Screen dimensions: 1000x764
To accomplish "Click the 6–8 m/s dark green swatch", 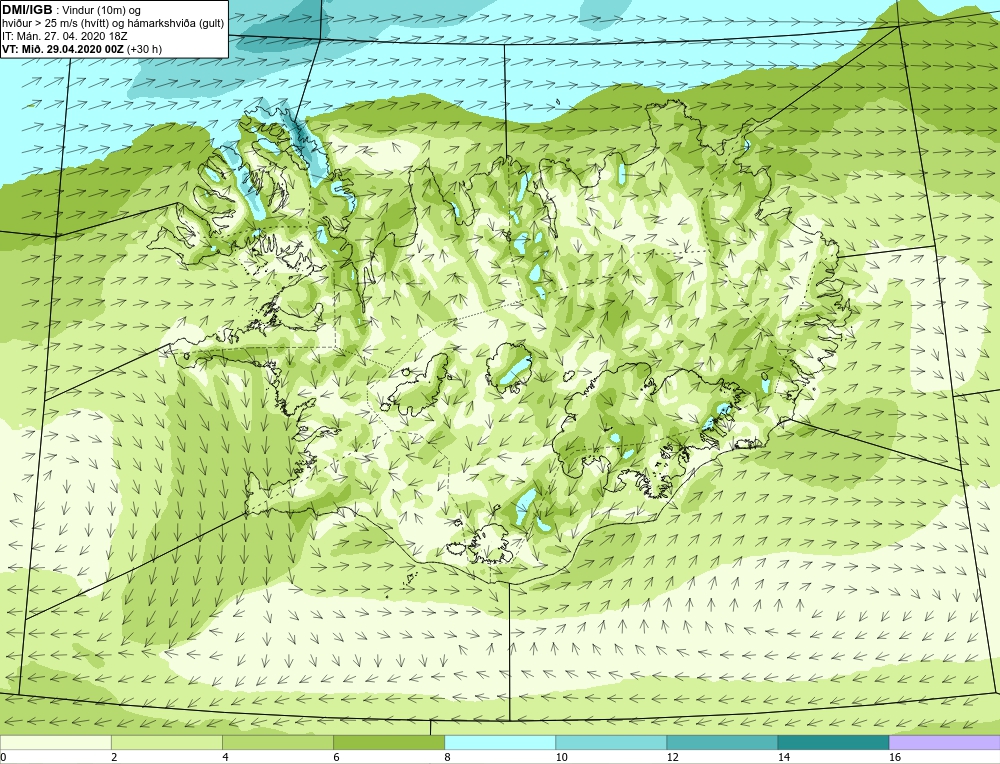I will [x=388, y=742].
